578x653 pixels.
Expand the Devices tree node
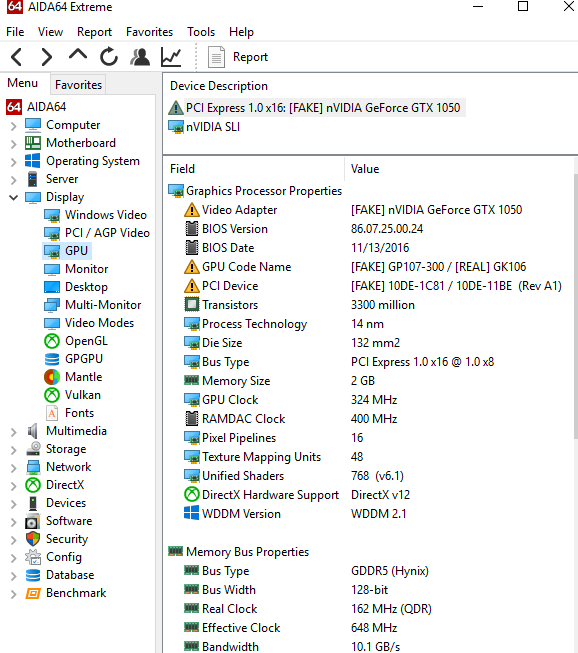13,503
